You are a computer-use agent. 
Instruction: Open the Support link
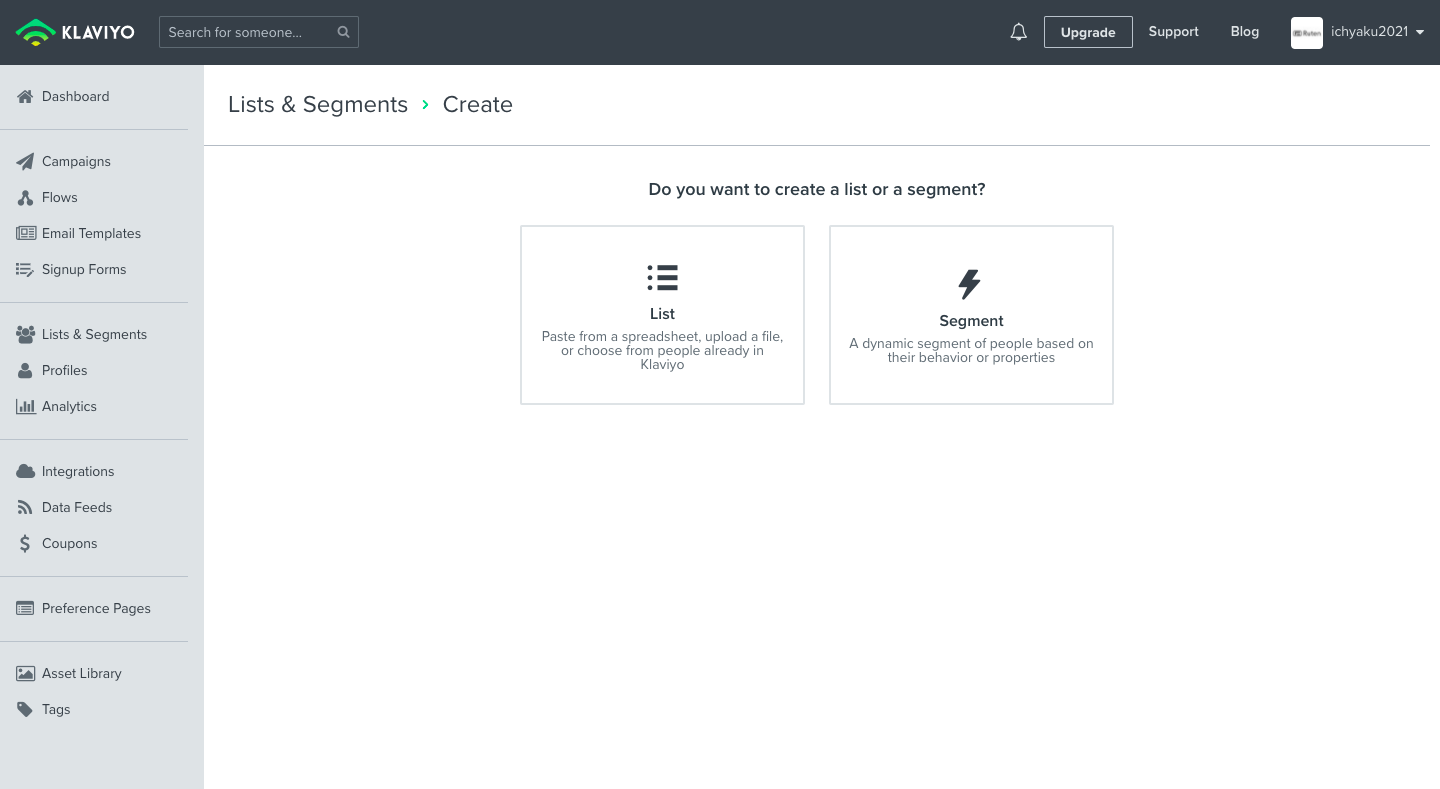[x=1173, y=31]
